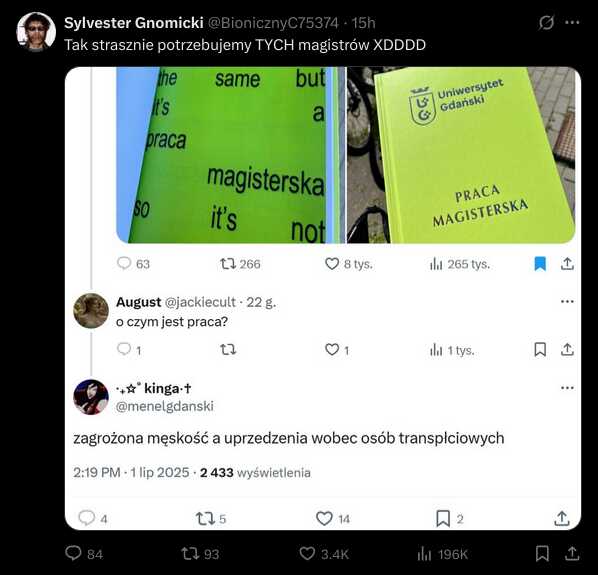This screenshot has height=575, width=598.
Task: Open Sylvester Gnomicki profile name
Action: 133,23
